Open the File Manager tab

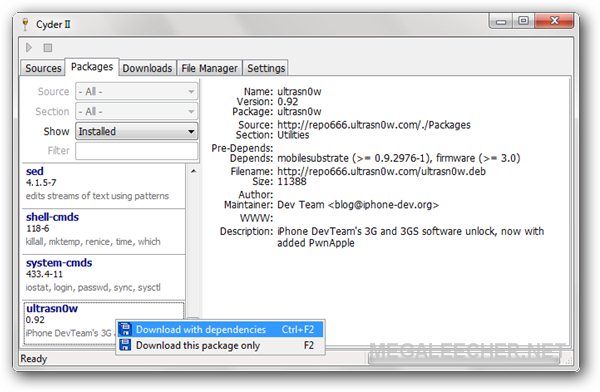click(x=209, y=68)
